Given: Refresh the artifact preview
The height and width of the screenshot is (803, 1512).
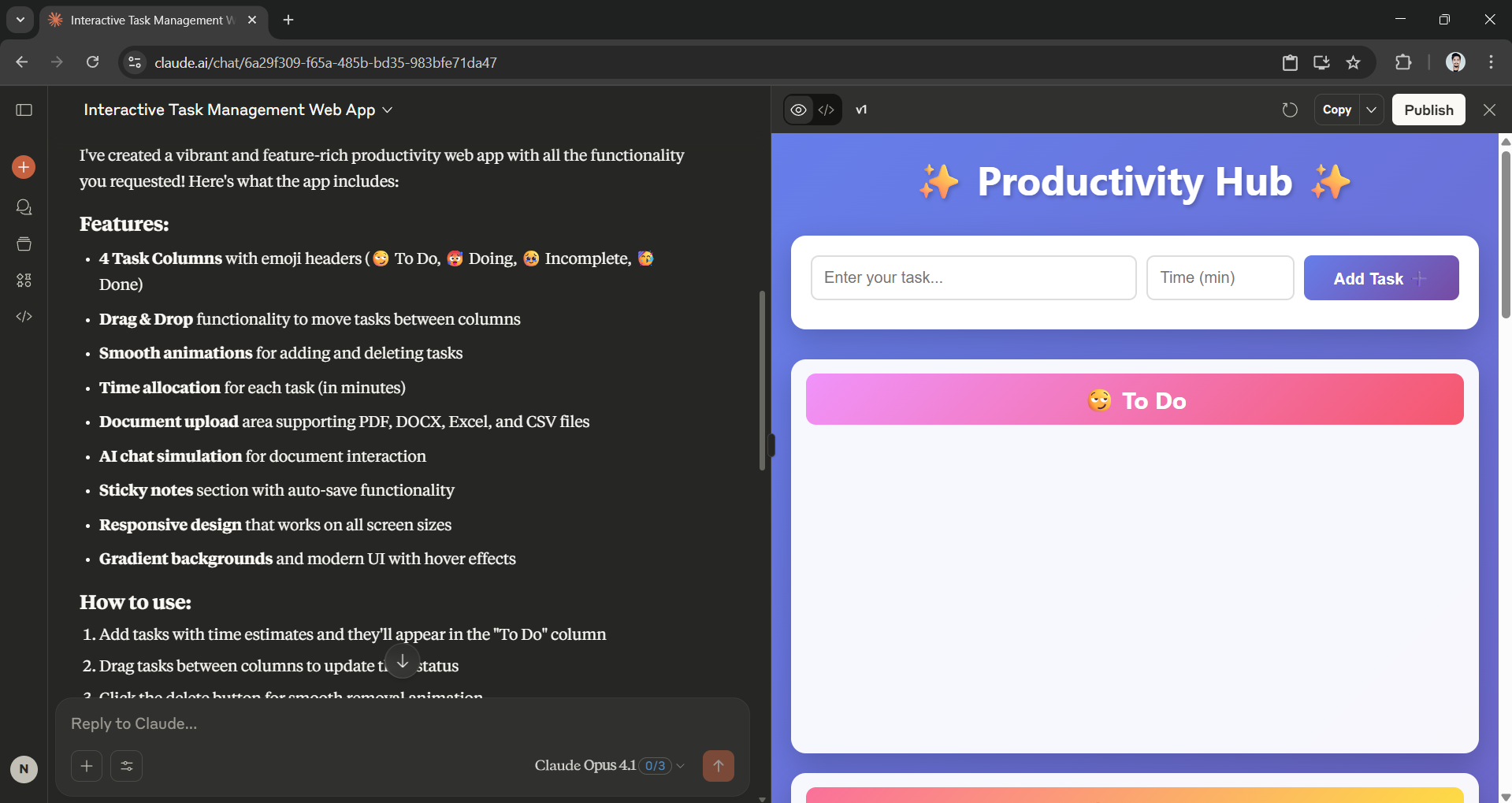Looking at the screenshot, I should pos(1289,110).
